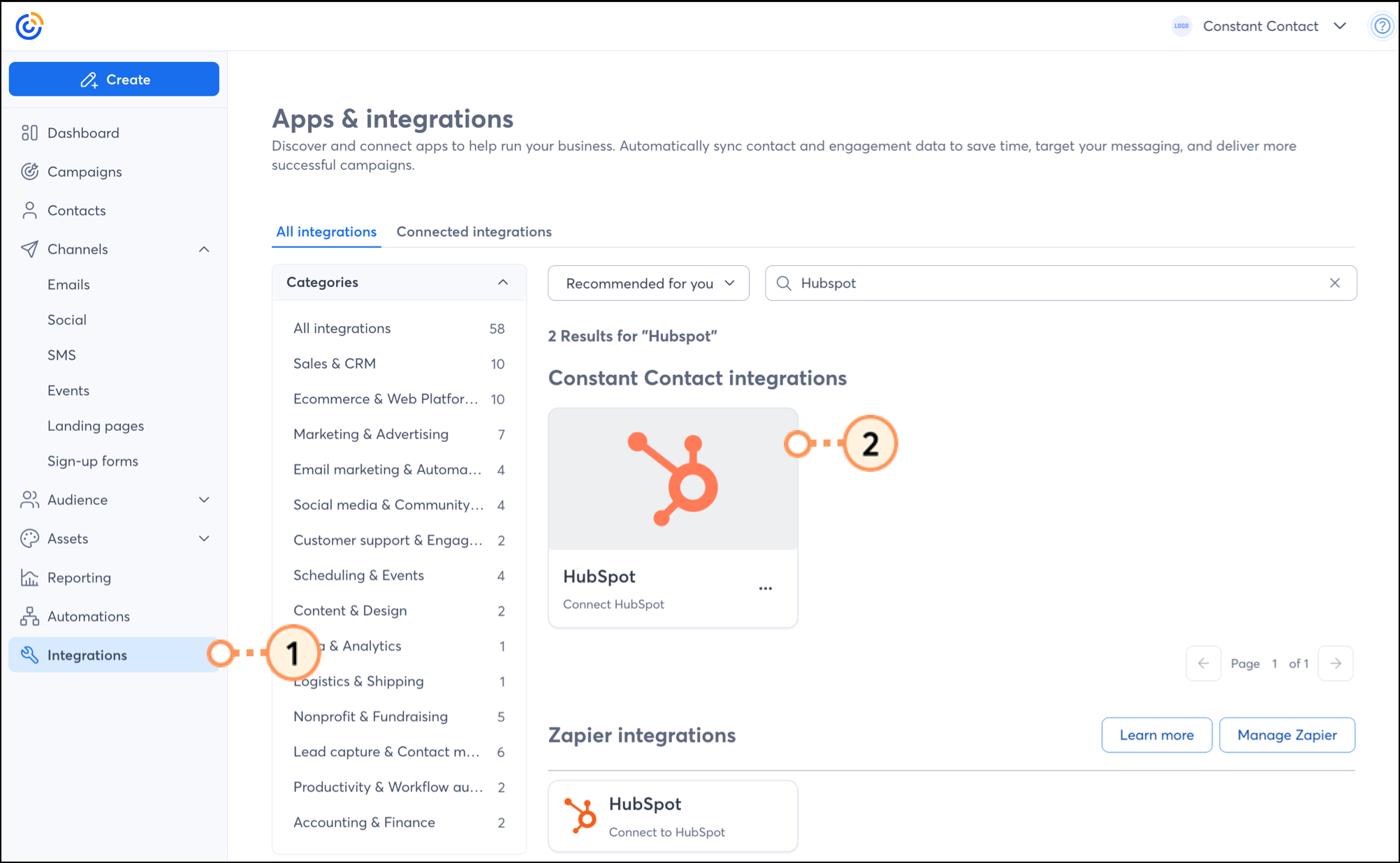Image resolution: width=1400 pixels, height=863 pixels.
Task: Go to next page arrow
Action: 1335,663
